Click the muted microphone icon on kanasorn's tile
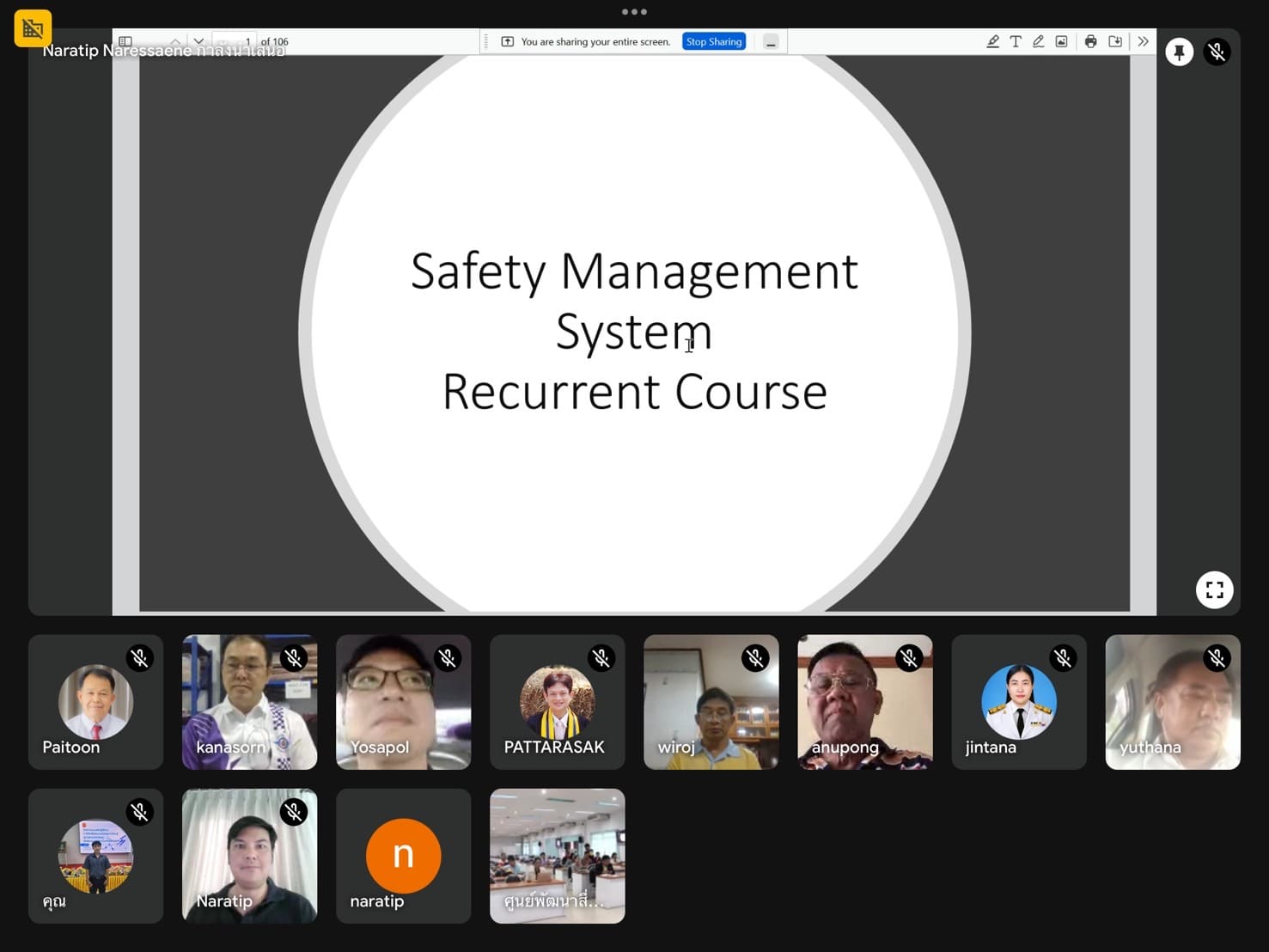This screenshot has width=1269, height=952. [294, 658]
